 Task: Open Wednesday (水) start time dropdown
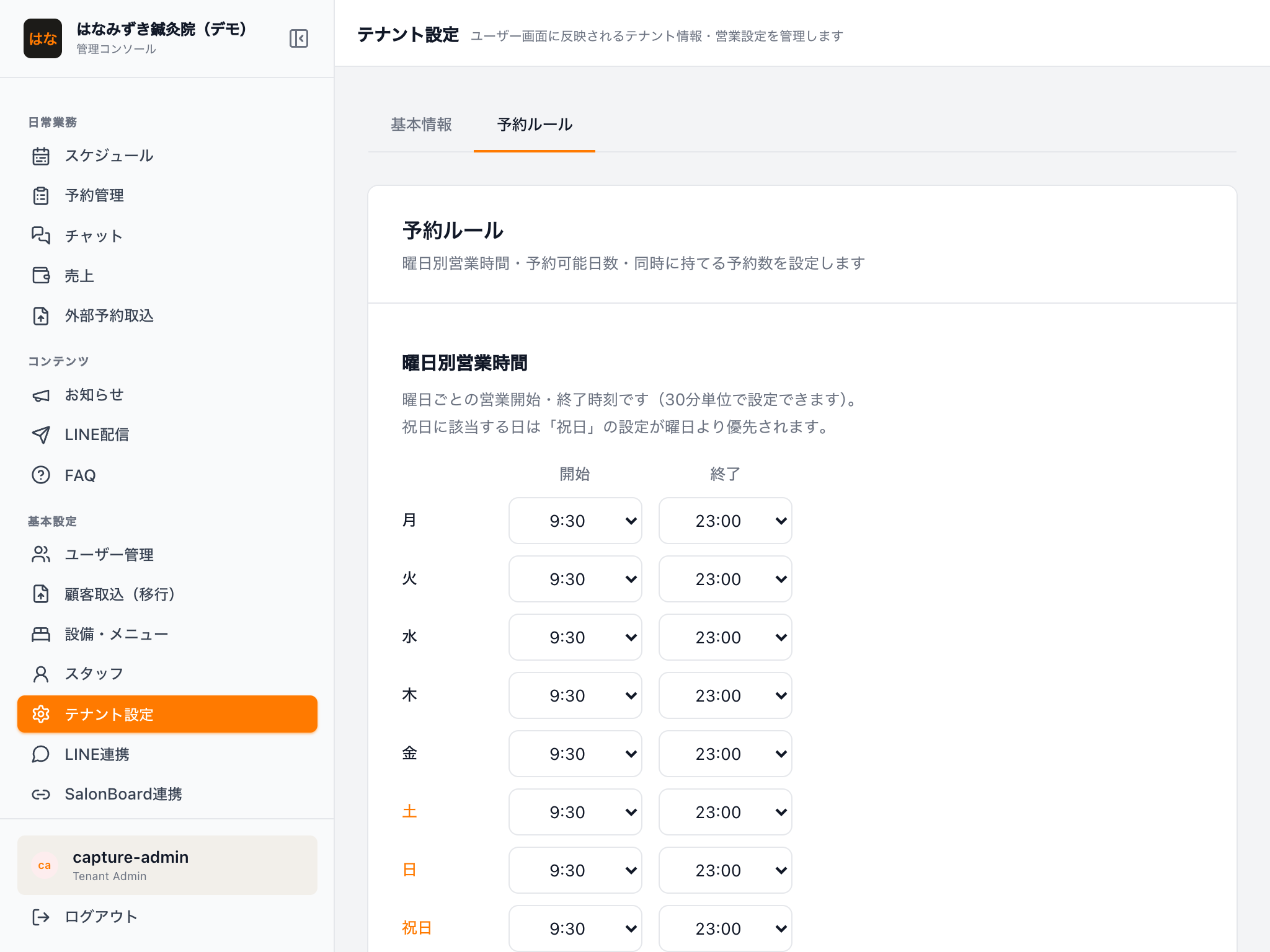click(575, 637)
